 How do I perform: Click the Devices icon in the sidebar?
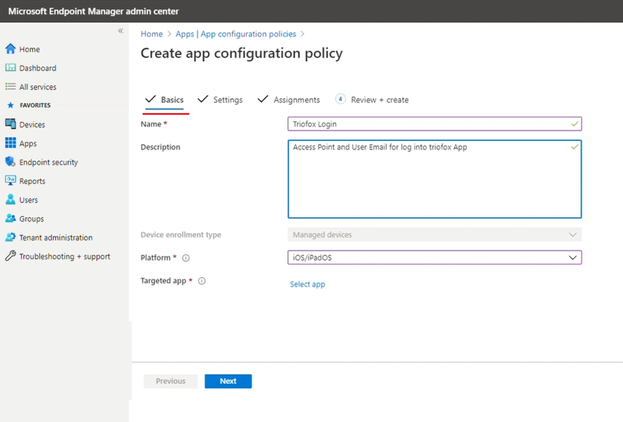11,124
